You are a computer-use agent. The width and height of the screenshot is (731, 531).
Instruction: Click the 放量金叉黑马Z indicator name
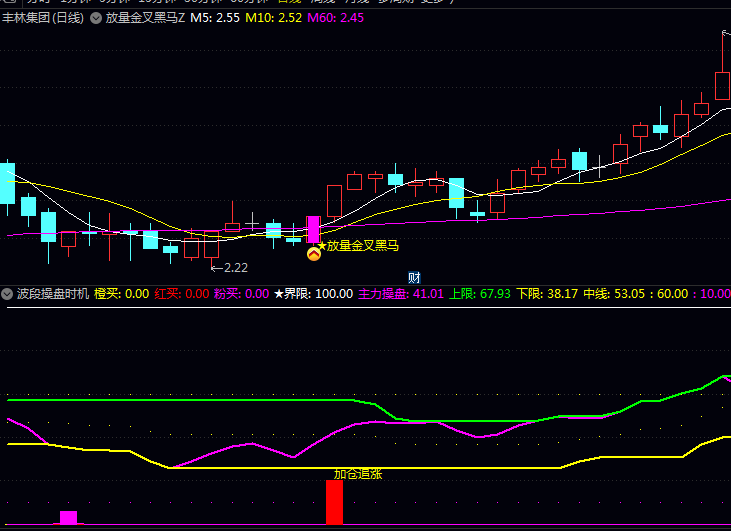tap(145, 18)
